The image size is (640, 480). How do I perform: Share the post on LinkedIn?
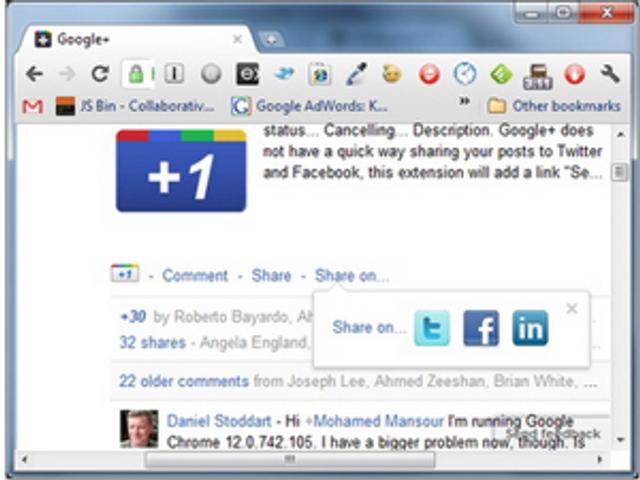(530, 328)
